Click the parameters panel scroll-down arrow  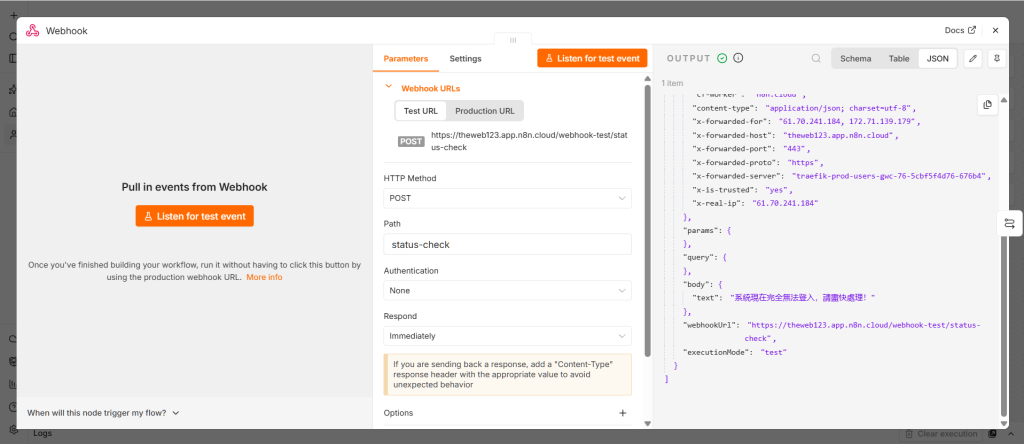(x=647, y=423)
